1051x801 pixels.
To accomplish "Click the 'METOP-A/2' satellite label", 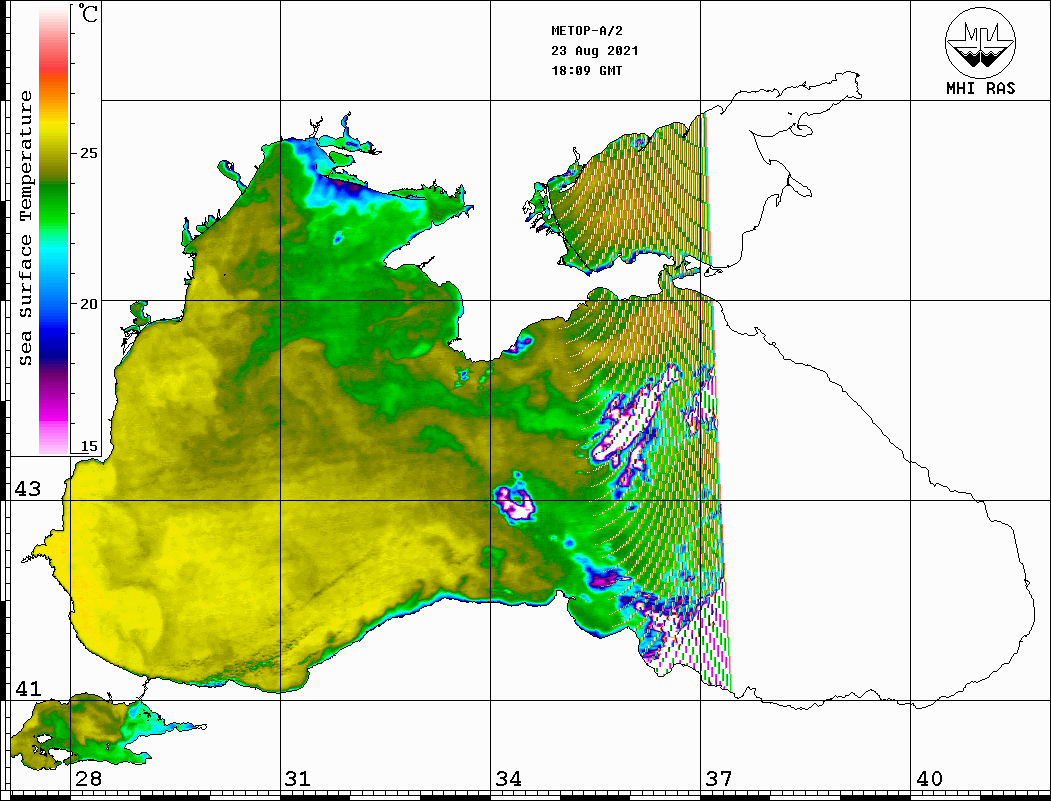I will (x=586, y=31).
